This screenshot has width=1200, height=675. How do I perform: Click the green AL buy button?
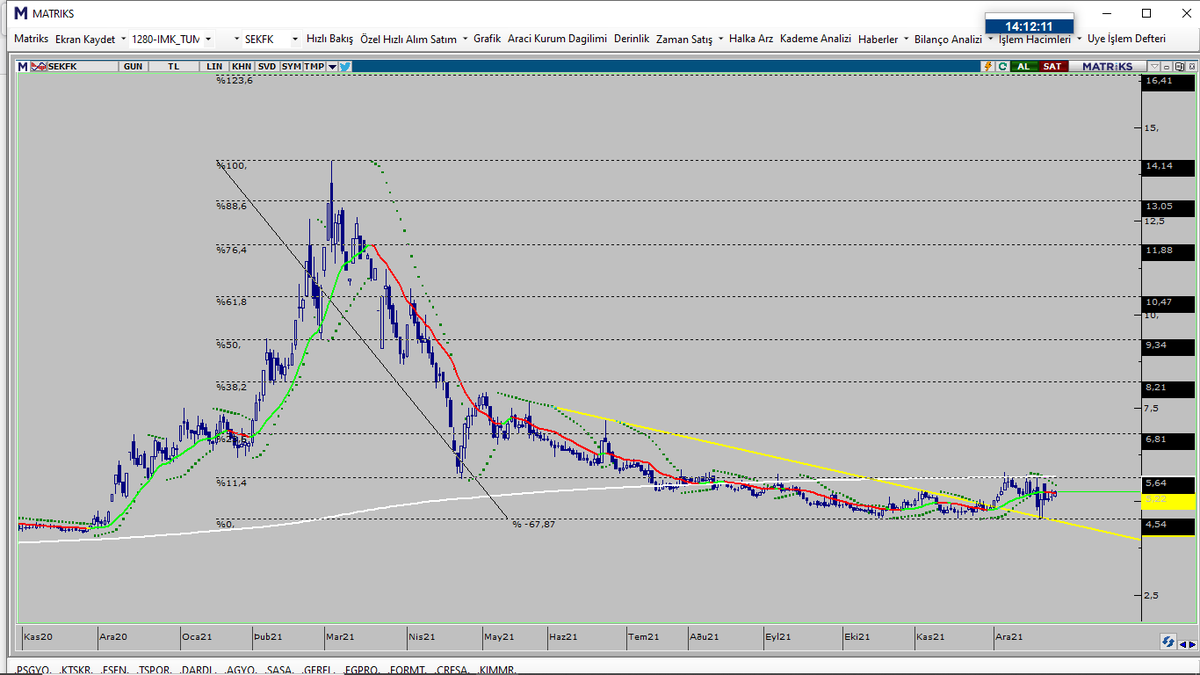1023,66
